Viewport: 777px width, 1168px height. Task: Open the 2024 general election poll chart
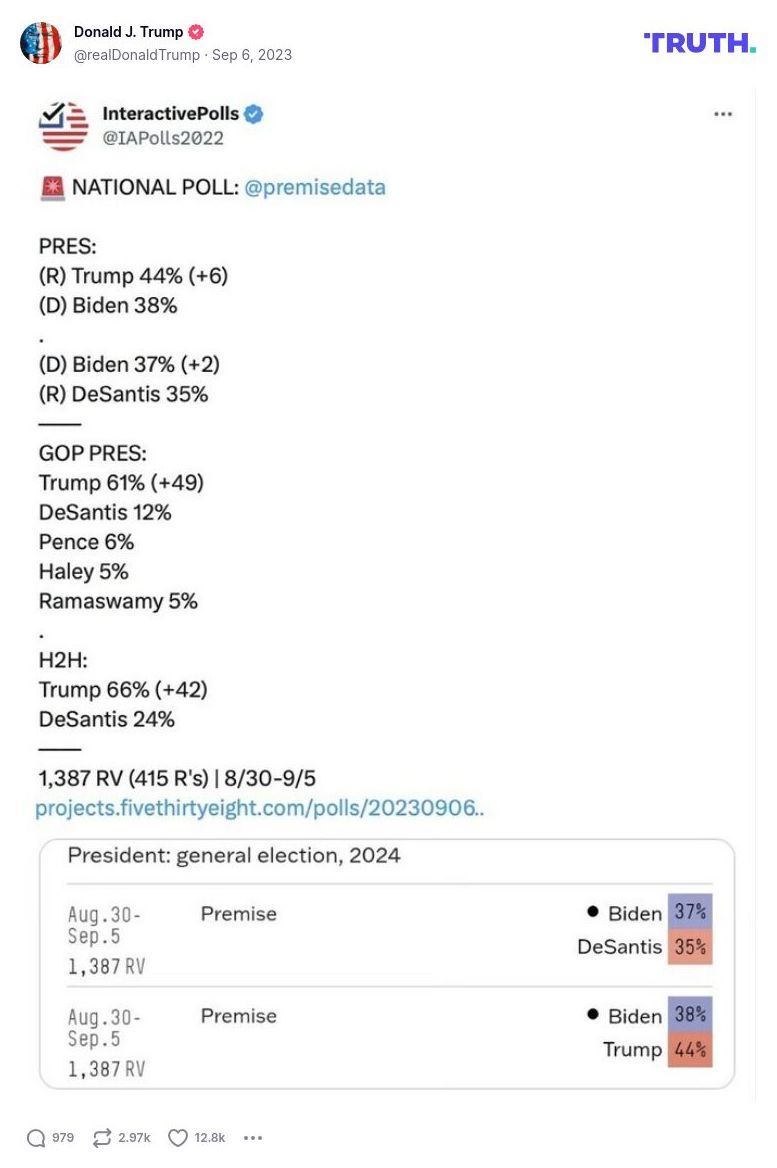[388, 962]
